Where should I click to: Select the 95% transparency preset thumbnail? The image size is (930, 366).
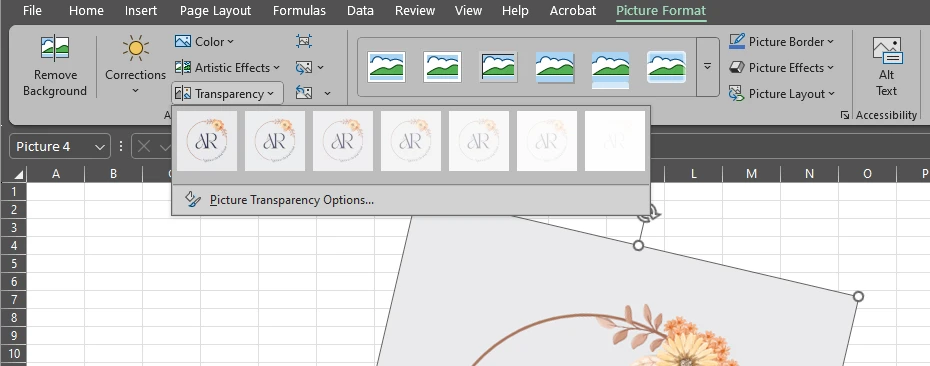(x=615, y=141)
